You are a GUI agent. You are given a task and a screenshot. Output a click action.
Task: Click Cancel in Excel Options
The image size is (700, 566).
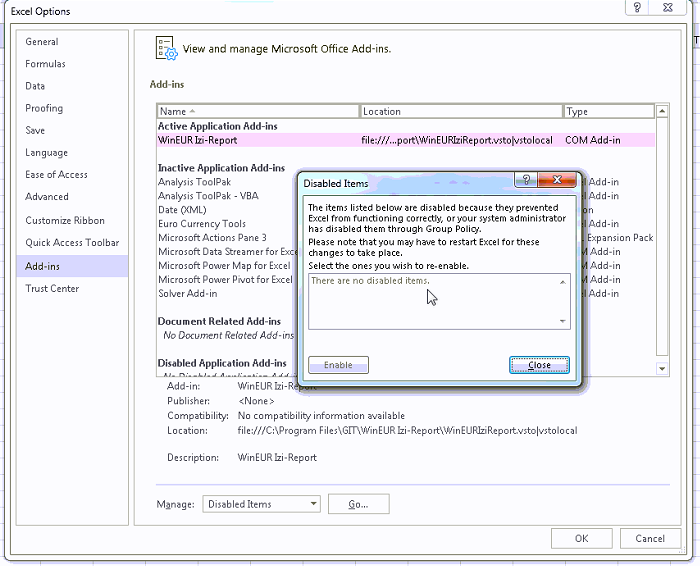tap(650, 538)
